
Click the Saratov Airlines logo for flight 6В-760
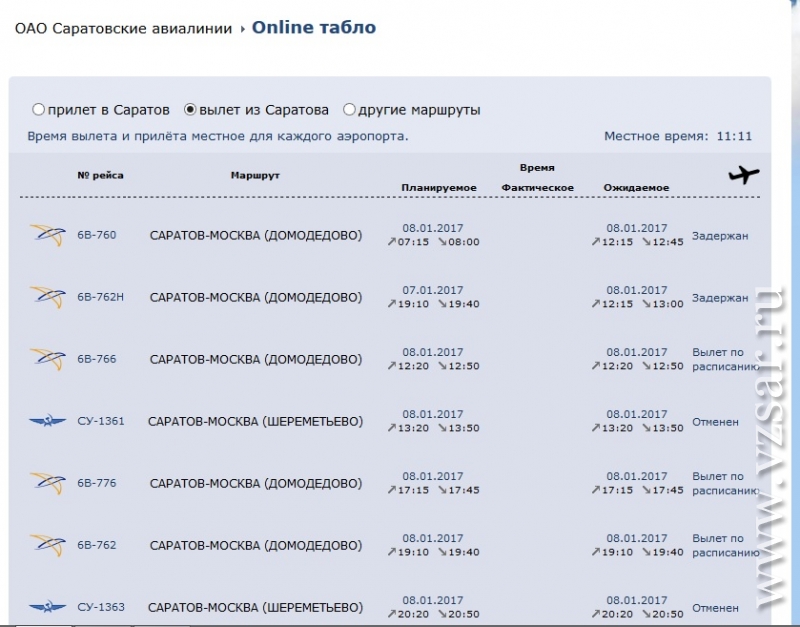[x=47, y=235]
